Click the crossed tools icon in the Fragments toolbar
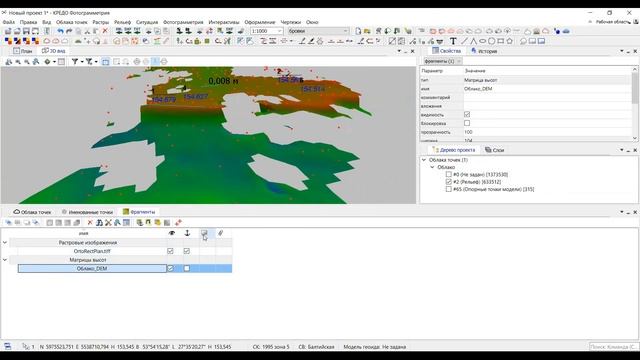 tap(108, 222)
